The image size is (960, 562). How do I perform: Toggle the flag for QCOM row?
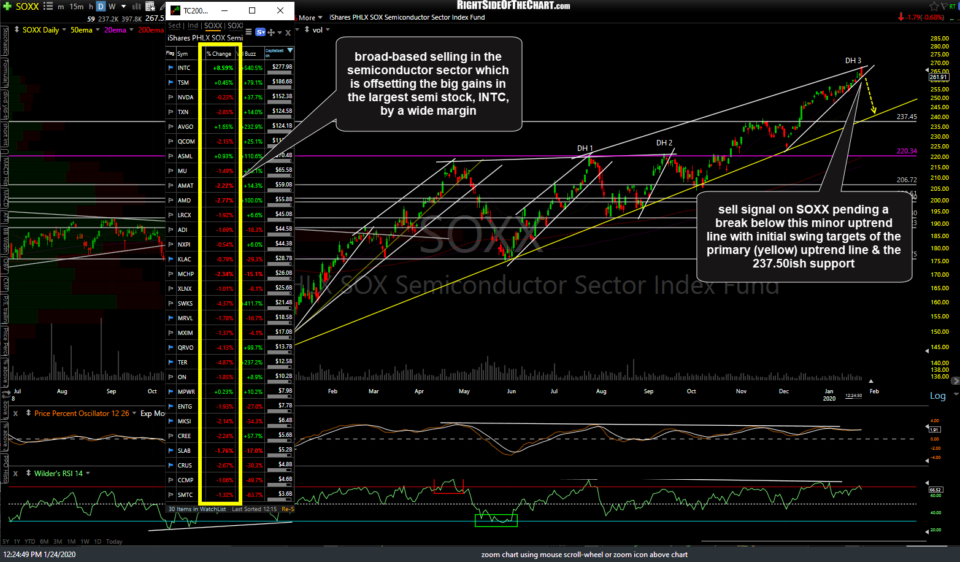tap(171, 141)
